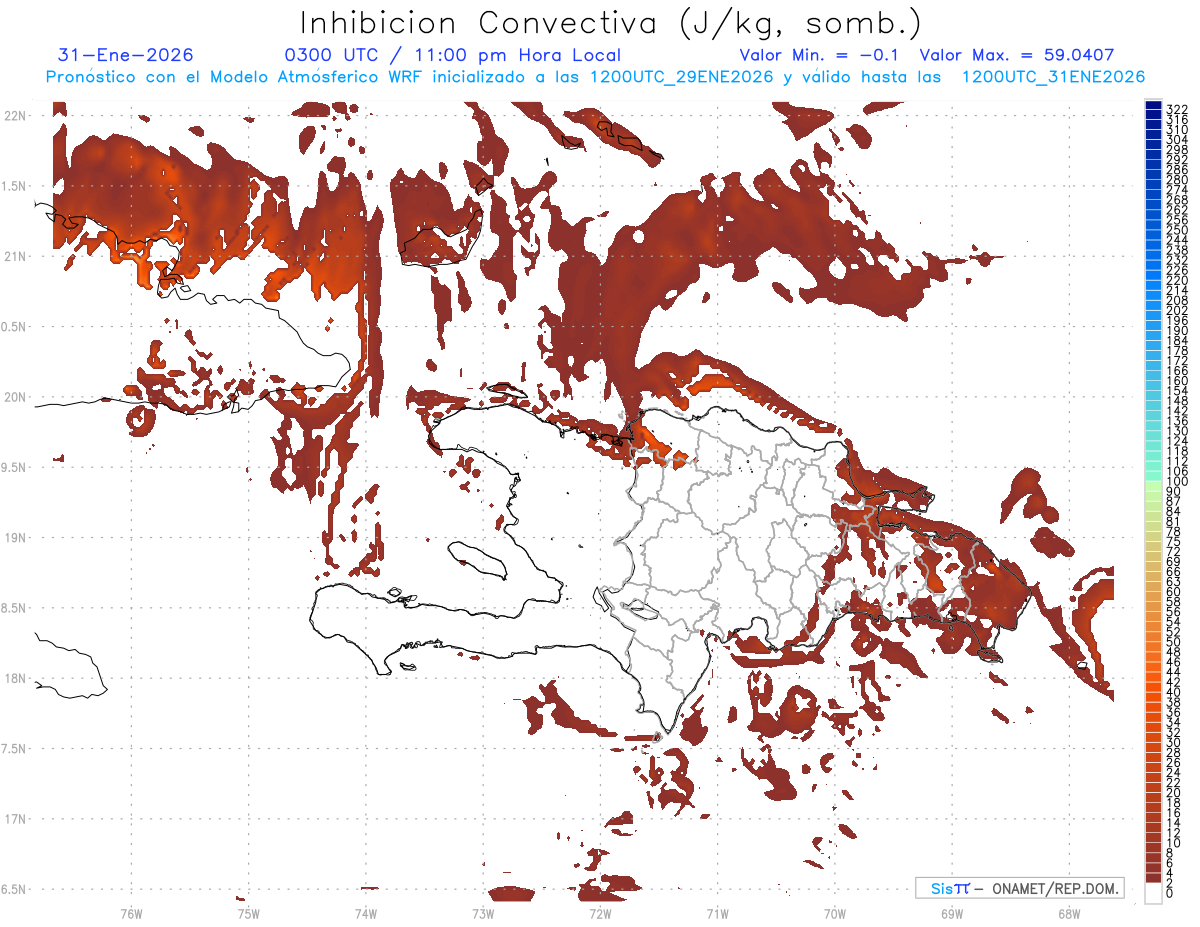
Task: Click the '17N' latitude label
Action: pos(14,819)
